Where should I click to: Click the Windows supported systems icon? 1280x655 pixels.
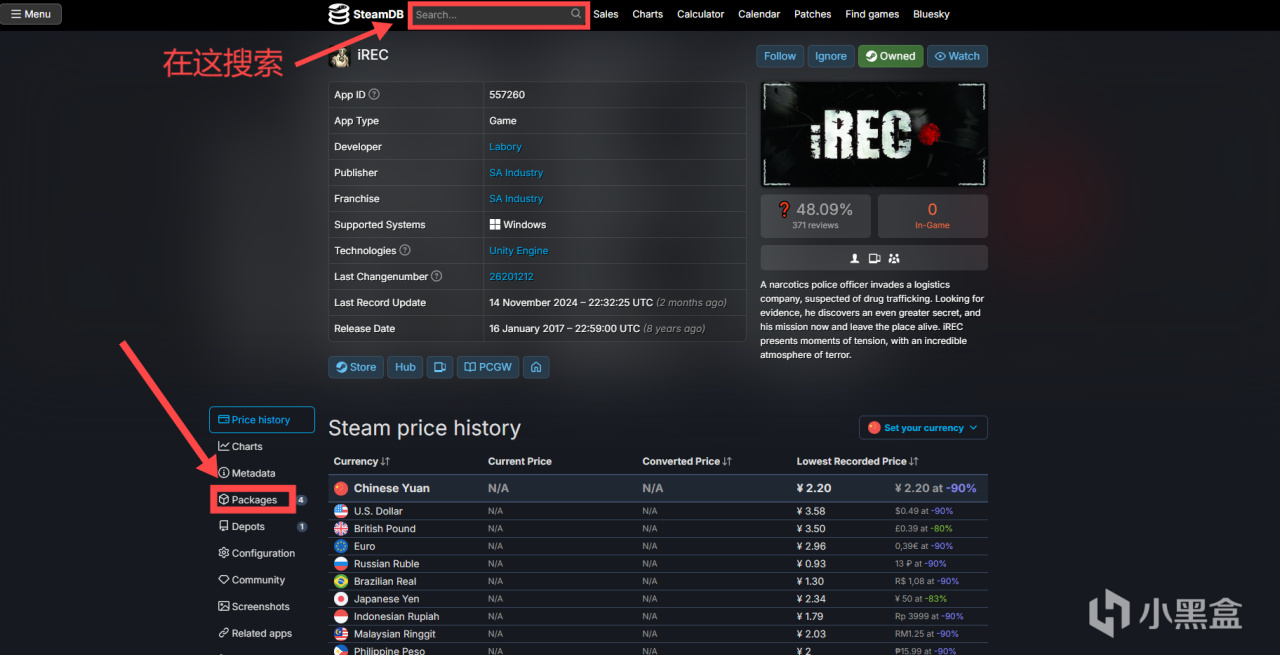(x=495, y=225)
